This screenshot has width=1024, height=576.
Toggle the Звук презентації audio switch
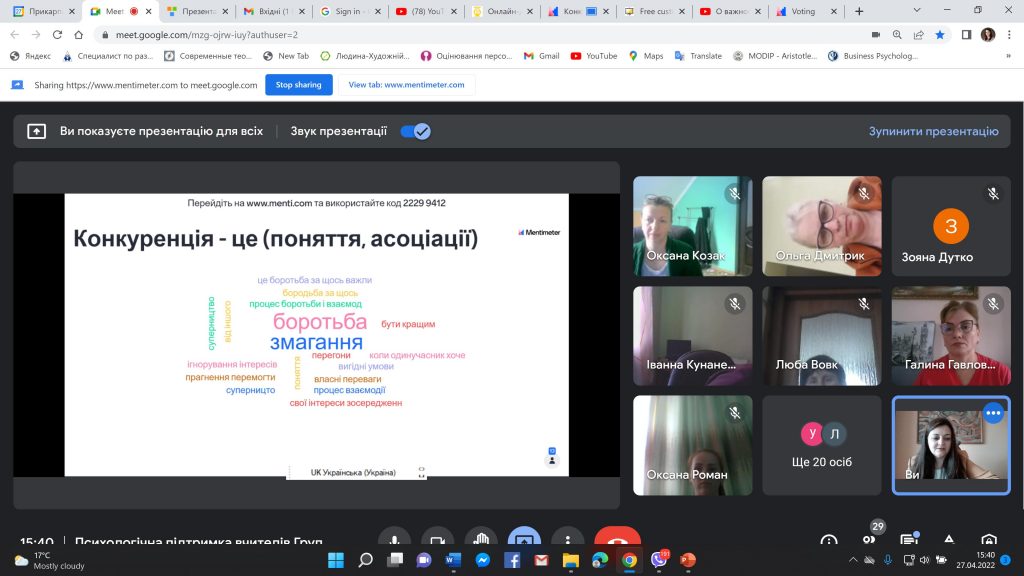pos(415,131)
